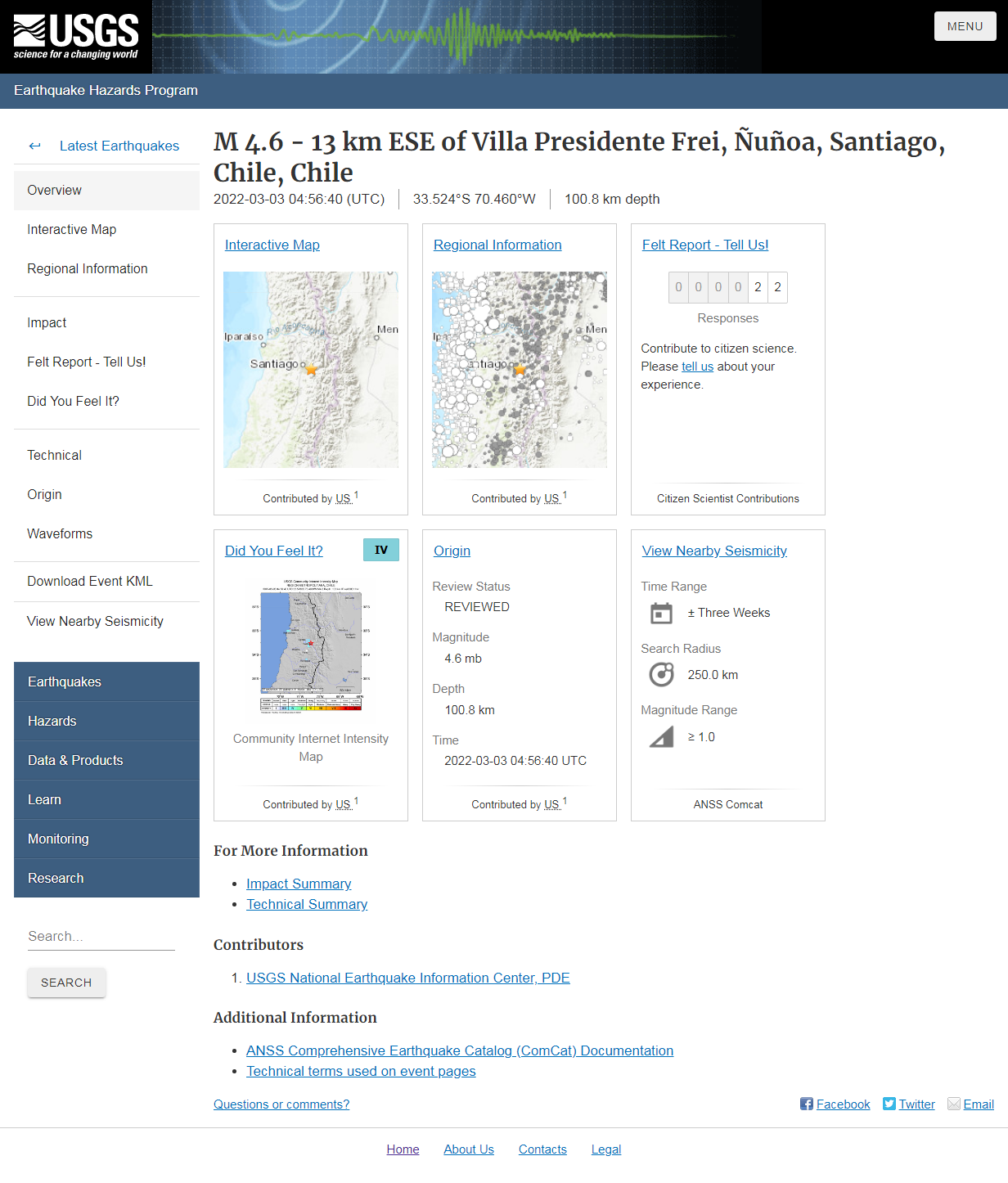The height and width of the screenshot is (1183, 1008).
Task: Select Technical in the sidebar
Action: click(x=106, y=455)
